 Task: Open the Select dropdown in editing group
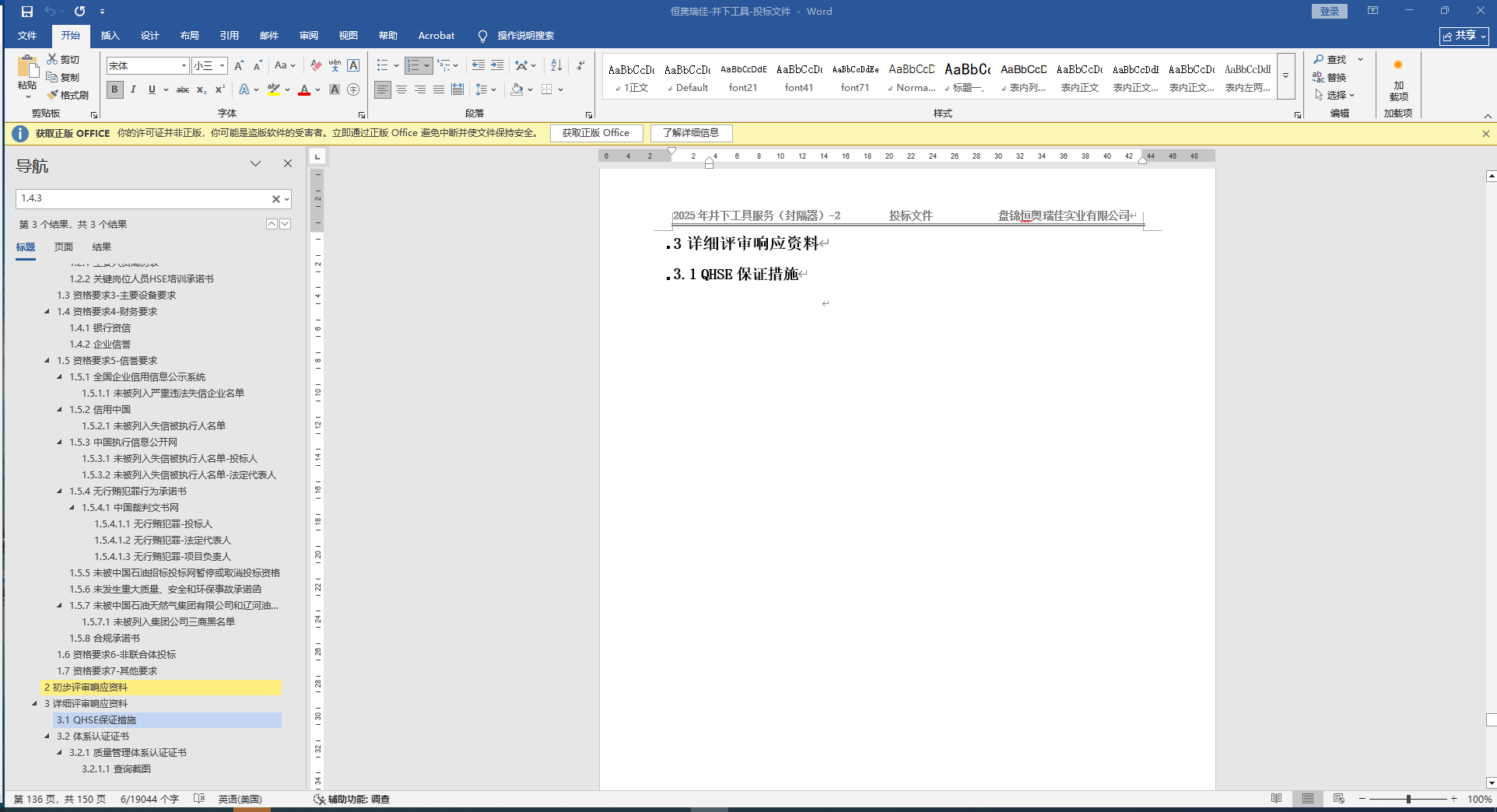(1335, 95)
